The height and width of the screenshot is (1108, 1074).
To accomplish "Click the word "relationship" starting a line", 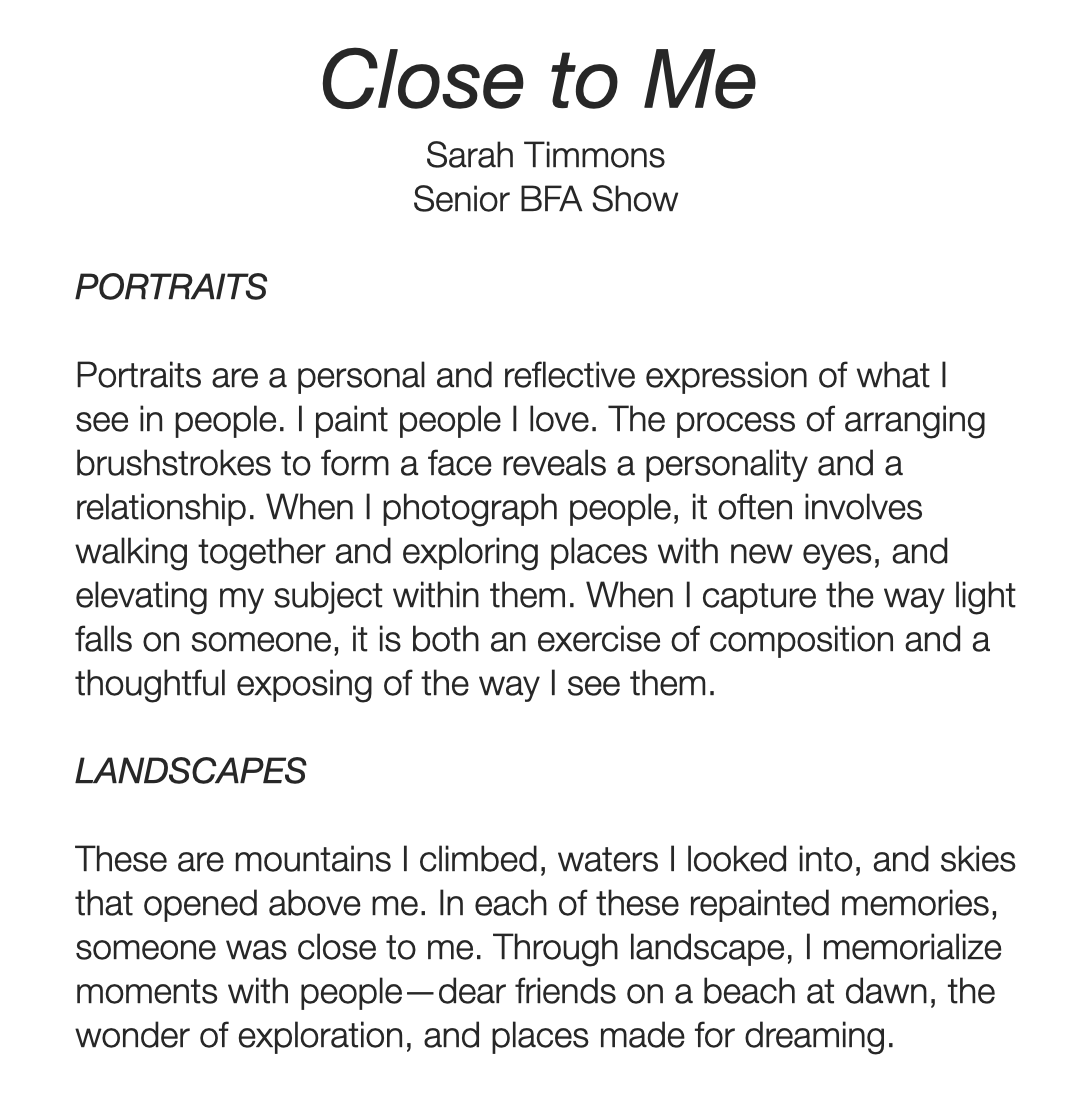I will (164, 508).
